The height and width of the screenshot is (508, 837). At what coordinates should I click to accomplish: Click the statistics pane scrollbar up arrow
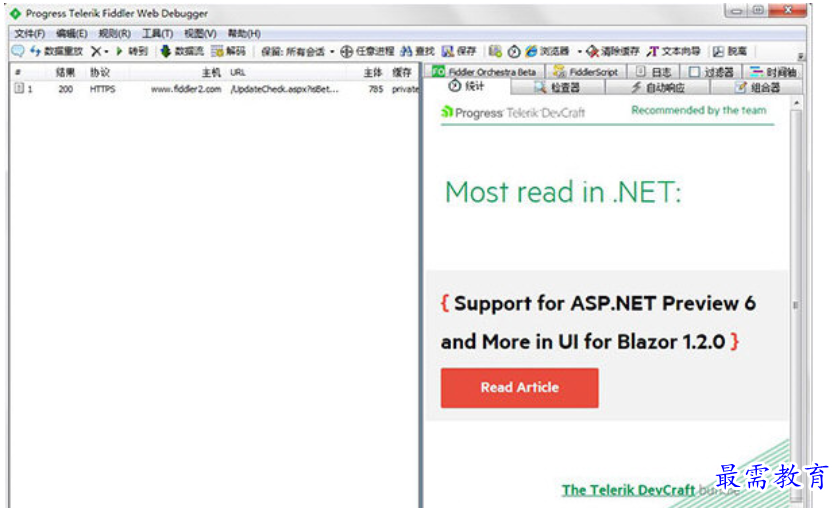coord(796,102)
